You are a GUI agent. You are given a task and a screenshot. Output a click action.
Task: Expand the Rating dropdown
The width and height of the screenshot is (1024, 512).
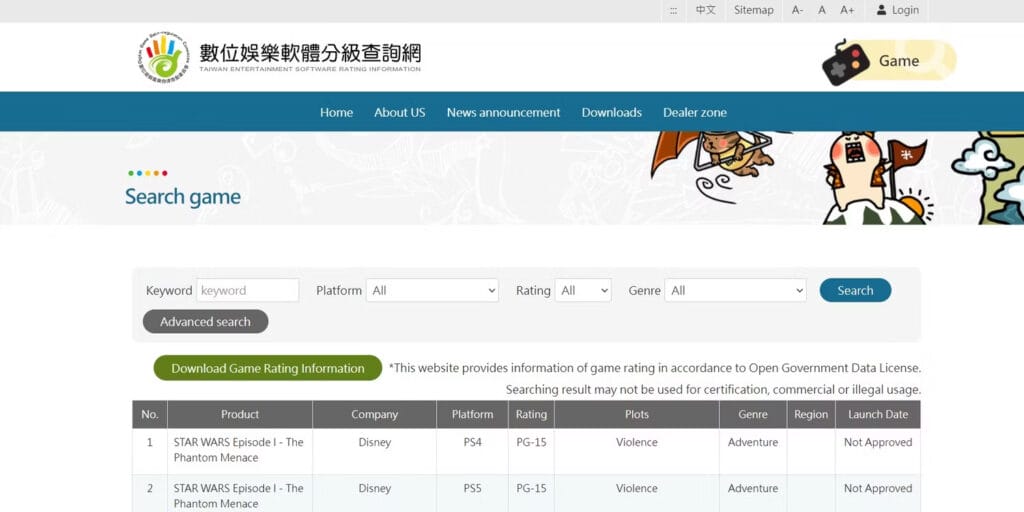pyautogui.click(x=583, y=290)
